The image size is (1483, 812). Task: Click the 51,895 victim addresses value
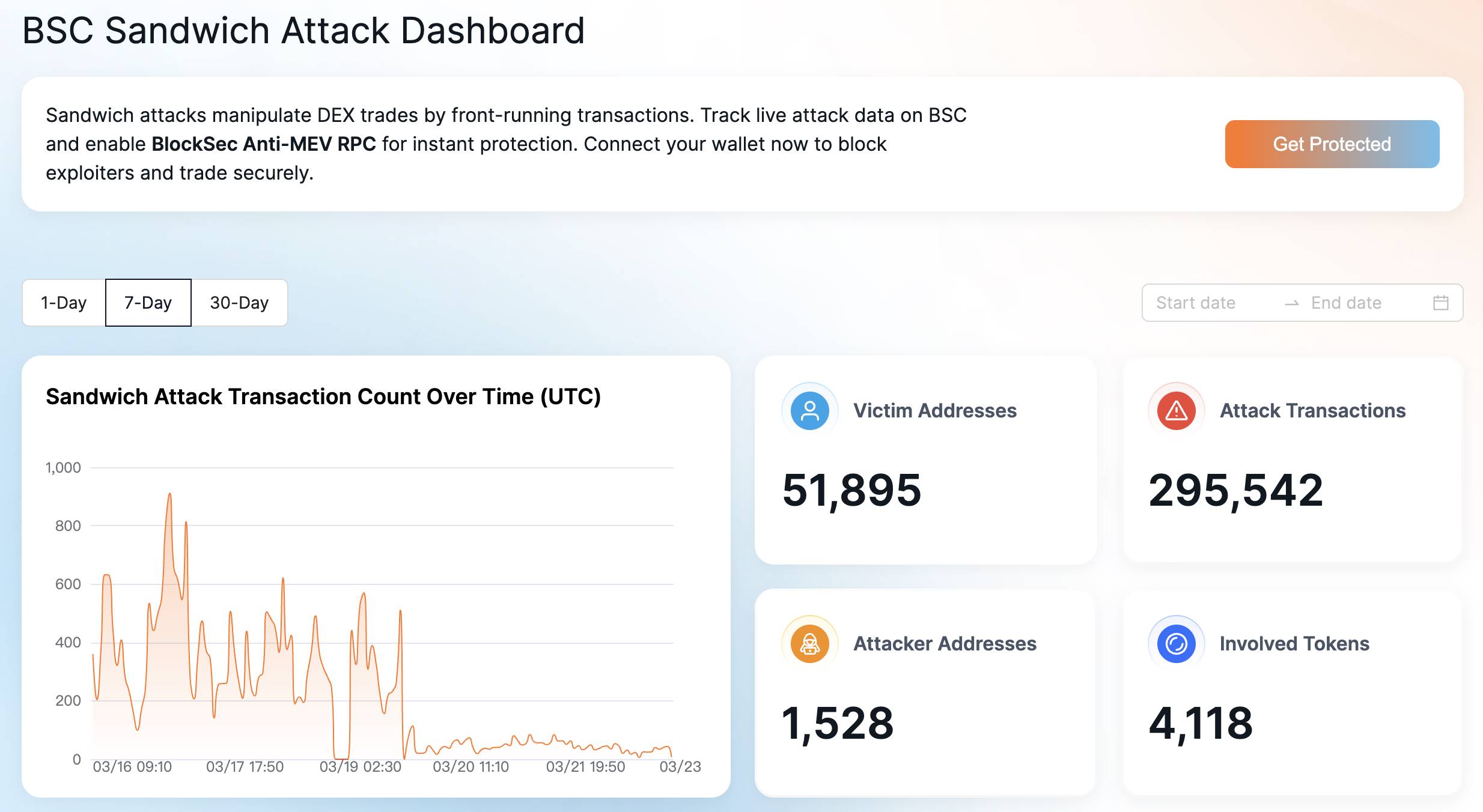coord(851,490)
